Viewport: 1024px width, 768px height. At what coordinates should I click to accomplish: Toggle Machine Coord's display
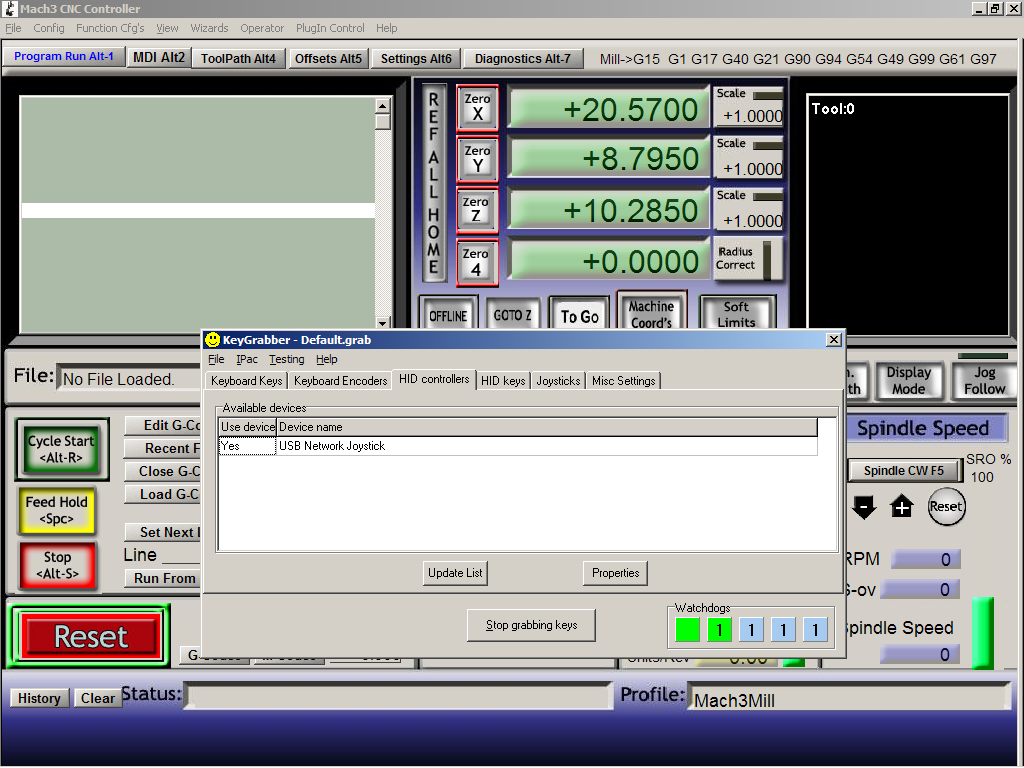pyautogui.click(x=651, y=312)
